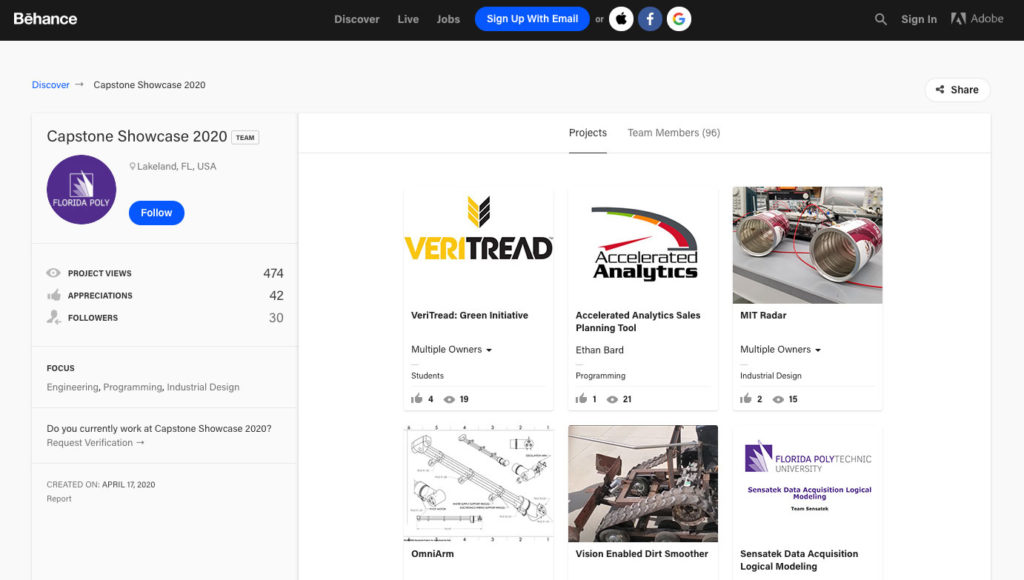The image size is (1024, 580).
Task: Sign up with the Google icon
Action: coord(679,19)
